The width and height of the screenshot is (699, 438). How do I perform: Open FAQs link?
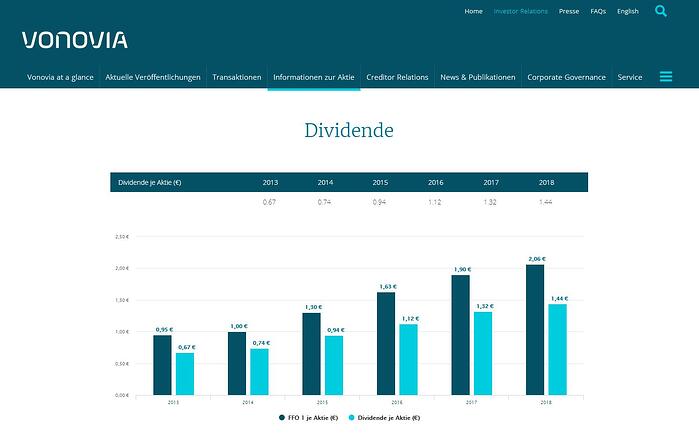[598, 11]
